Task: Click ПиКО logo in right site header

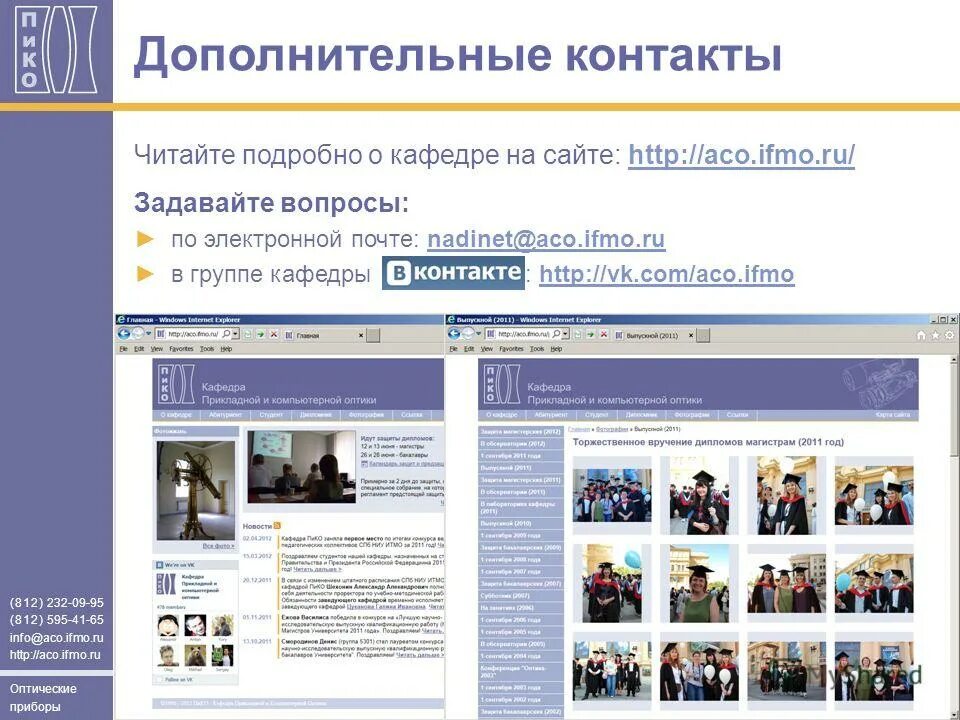Action: pyautogui.click(x=502, y=384)
